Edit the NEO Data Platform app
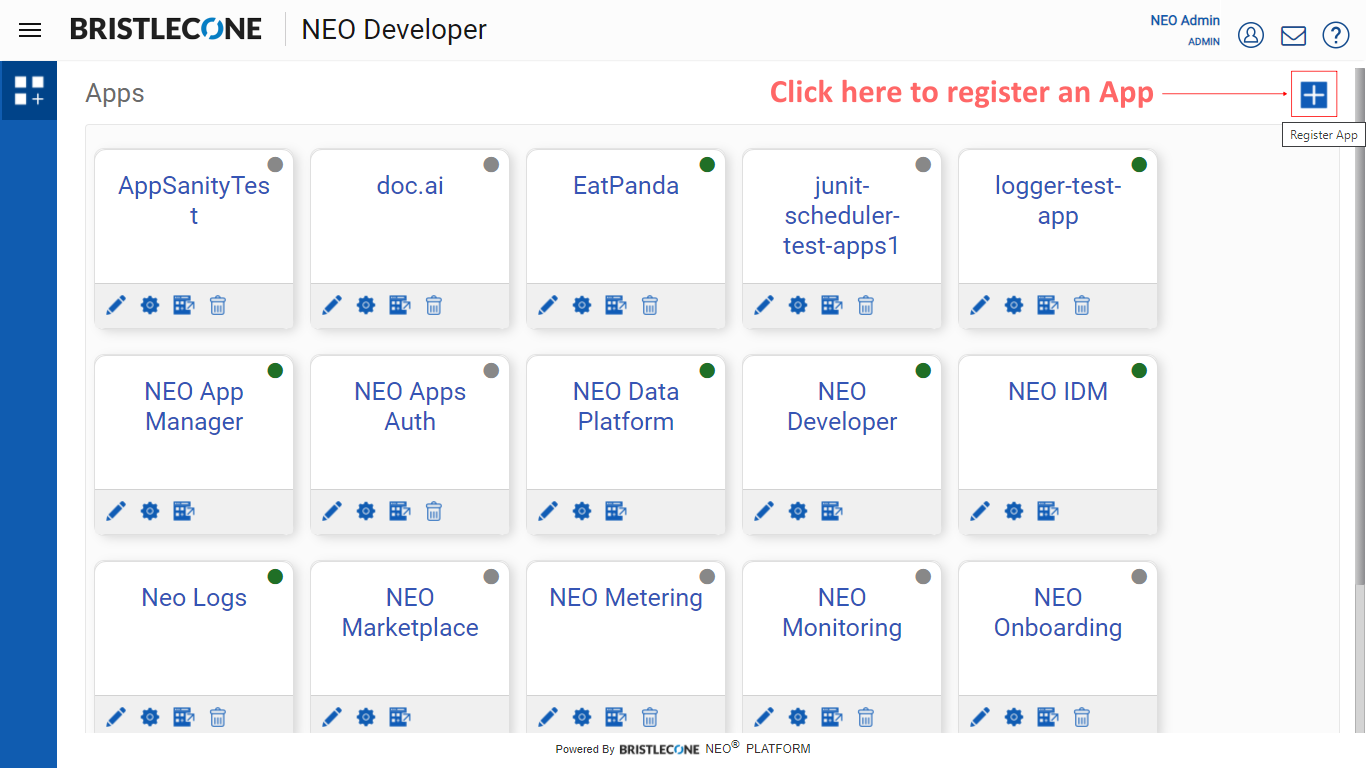Screen dimensions: 1366x768 [x=548, y=511]
